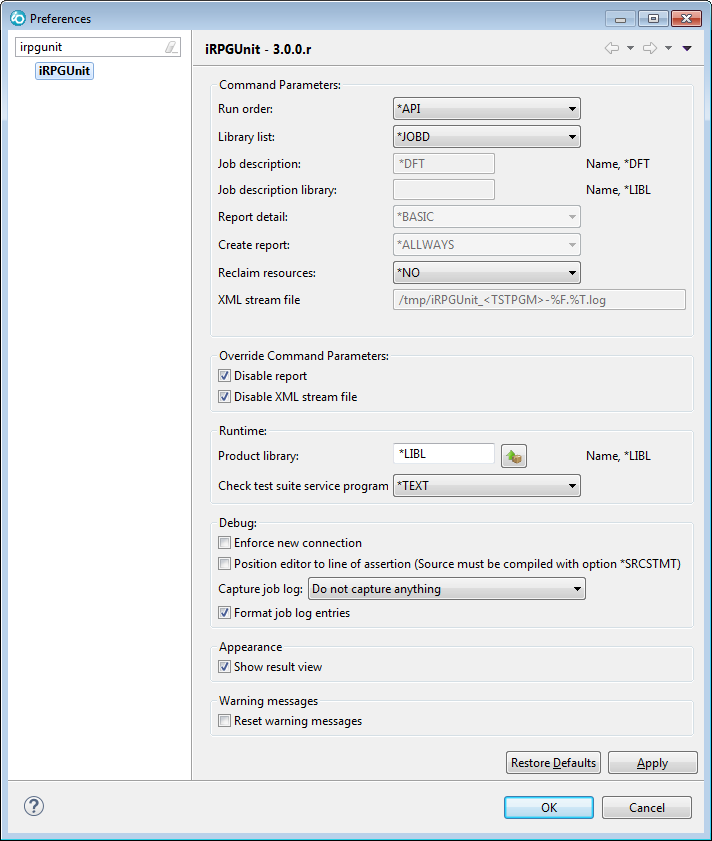Click the Run order label
712x841 pixels.
[x=245, y=109]
